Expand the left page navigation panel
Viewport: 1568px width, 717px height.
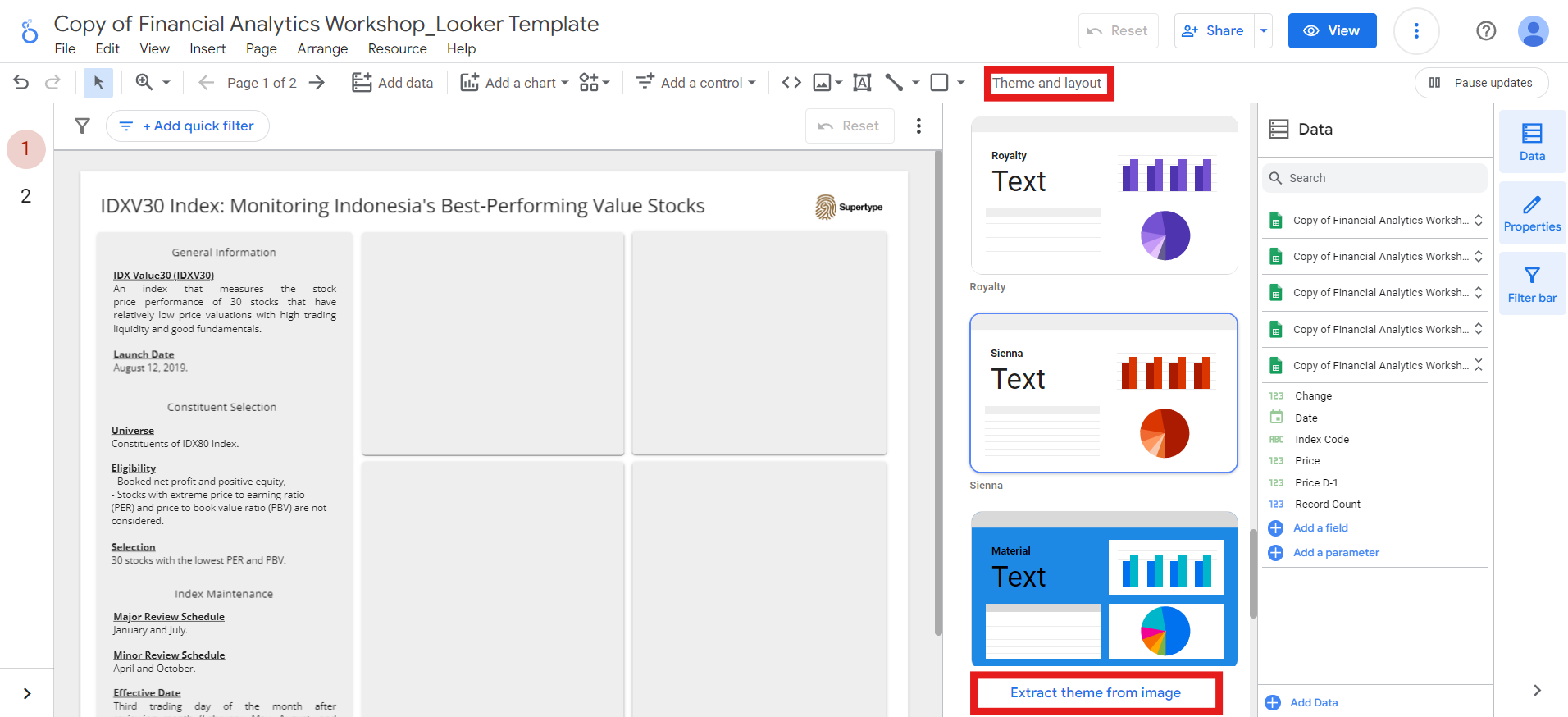pyautogui.click(x=27, y=693)
